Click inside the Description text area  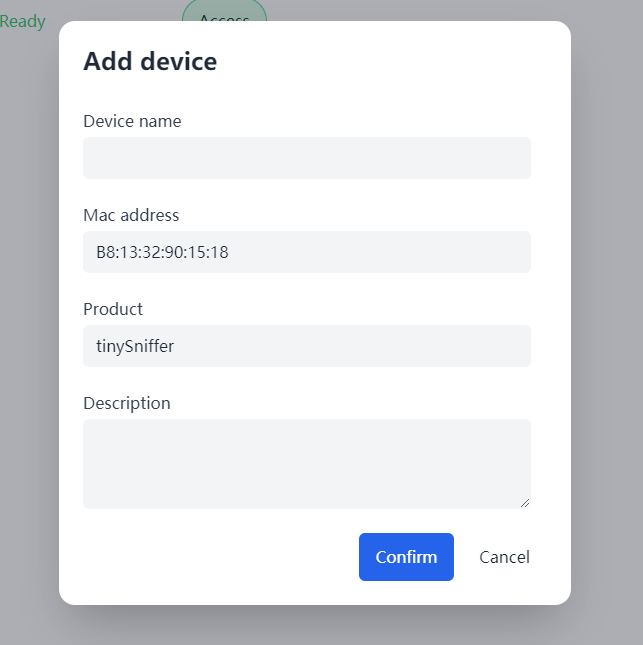pyautogui.click(x=306, y=463)
